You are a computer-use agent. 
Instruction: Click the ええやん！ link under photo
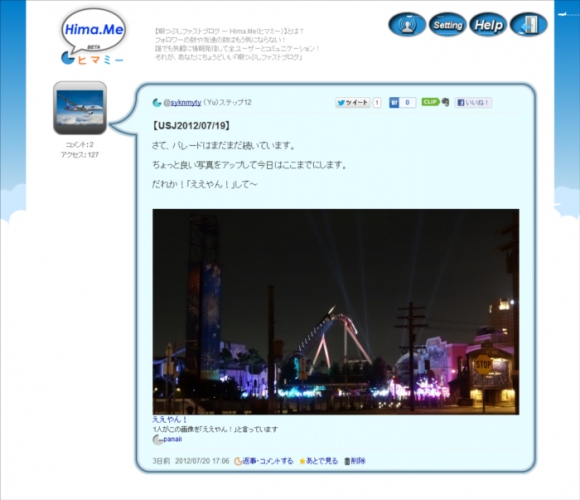pyautogui.click(x=170, y=419)
